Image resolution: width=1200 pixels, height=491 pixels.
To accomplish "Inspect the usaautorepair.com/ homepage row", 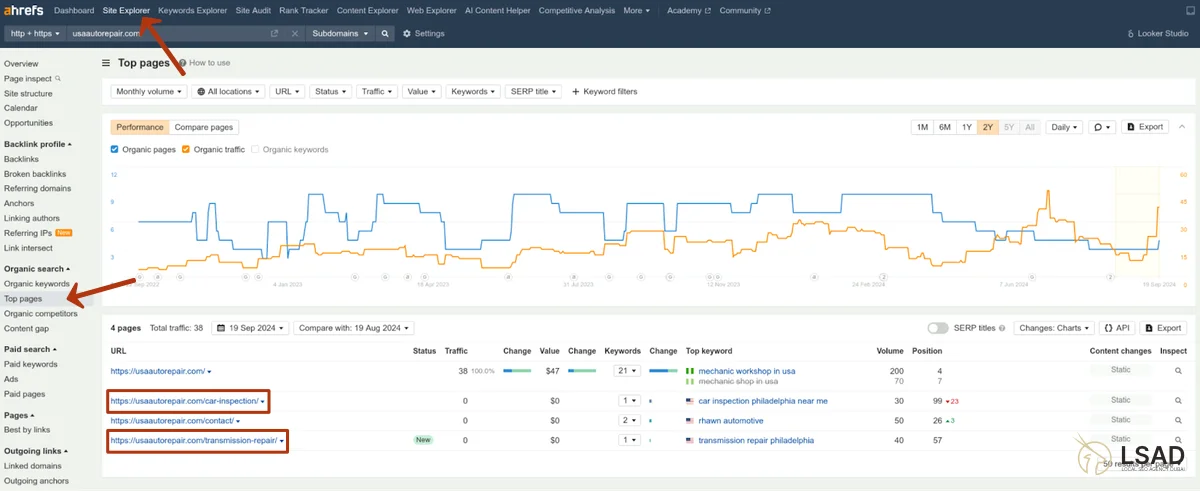I will click(1180, 371).
